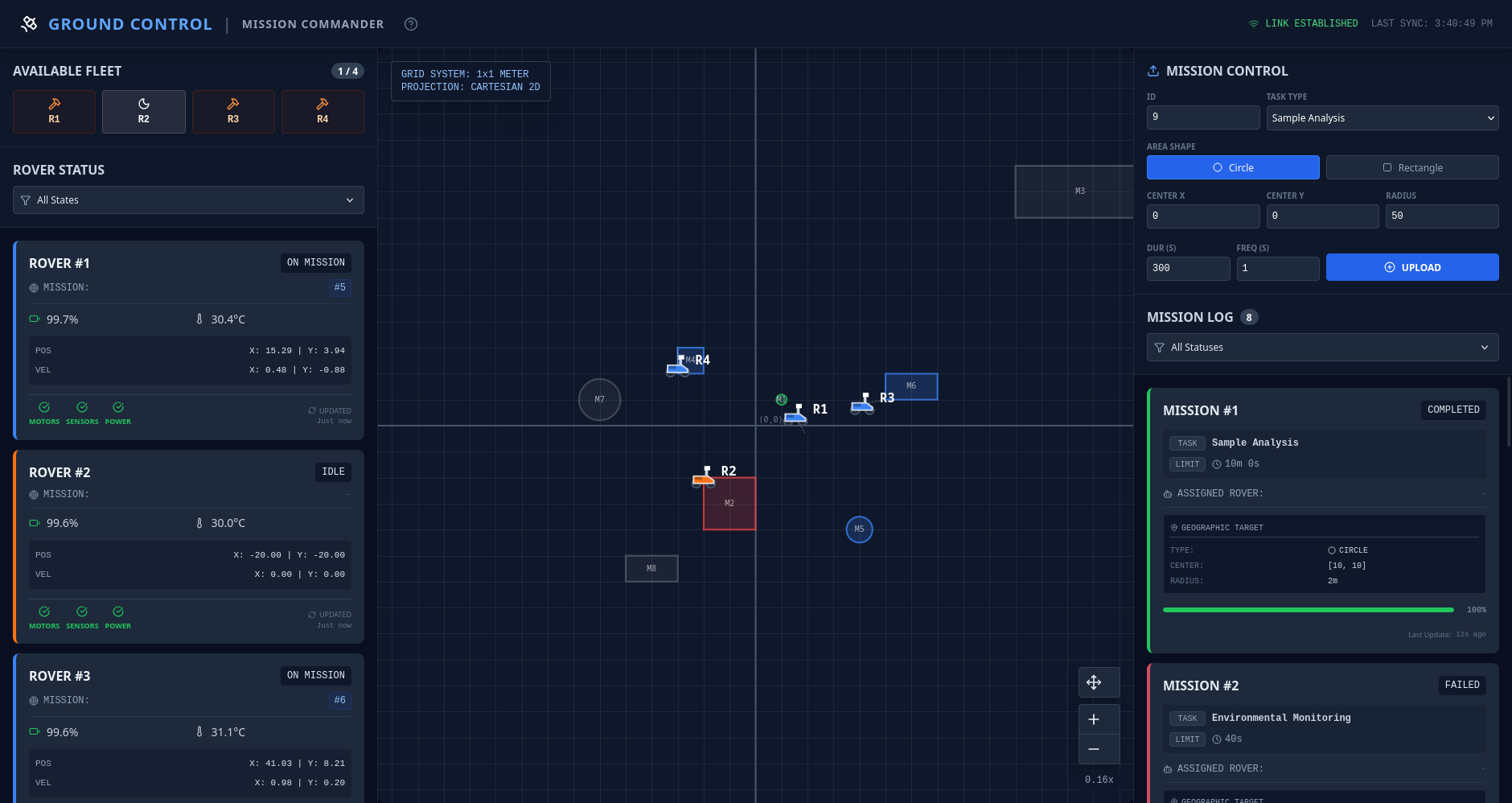Viewport: 1512px width, 803px height.
Task: Select the M5 circle mission marker
Action: pos(859,529)
